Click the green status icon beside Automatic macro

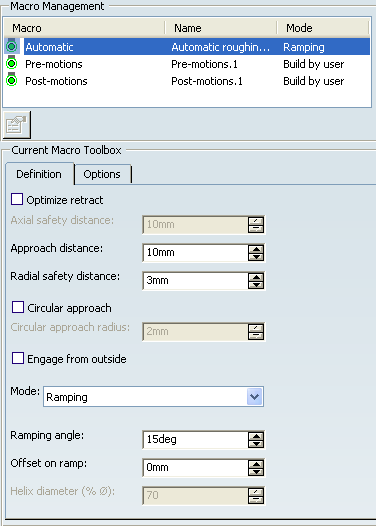point(12,46)
